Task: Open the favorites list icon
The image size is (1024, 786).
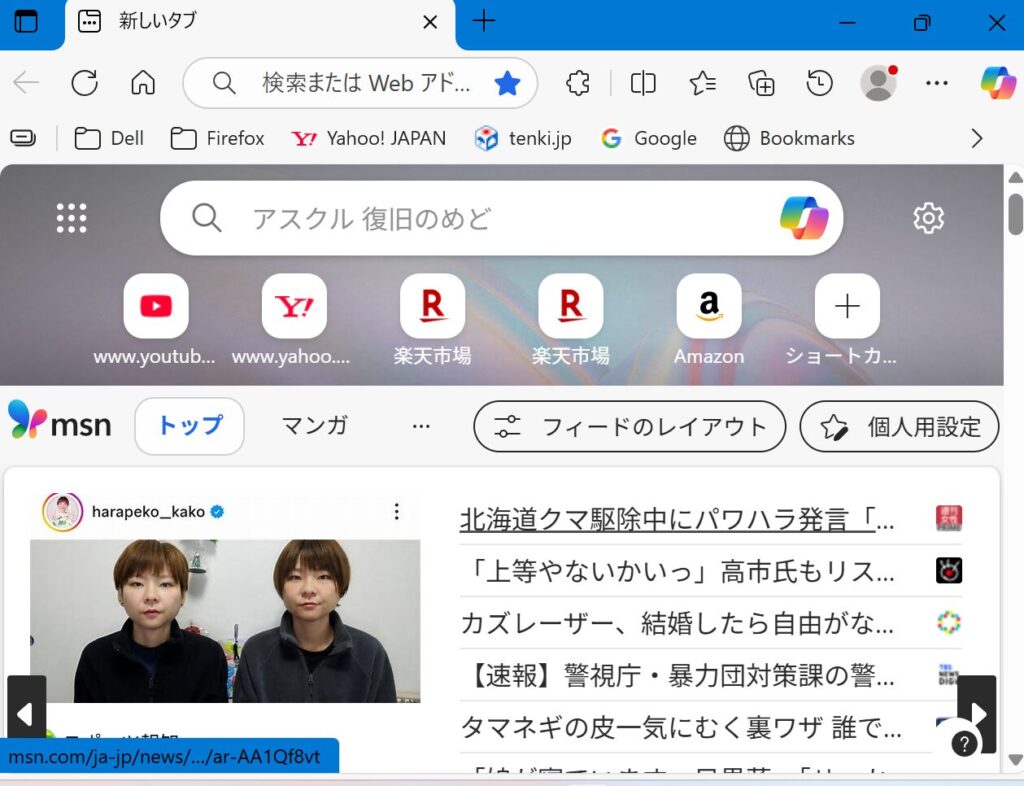Action: pos(701,83)
